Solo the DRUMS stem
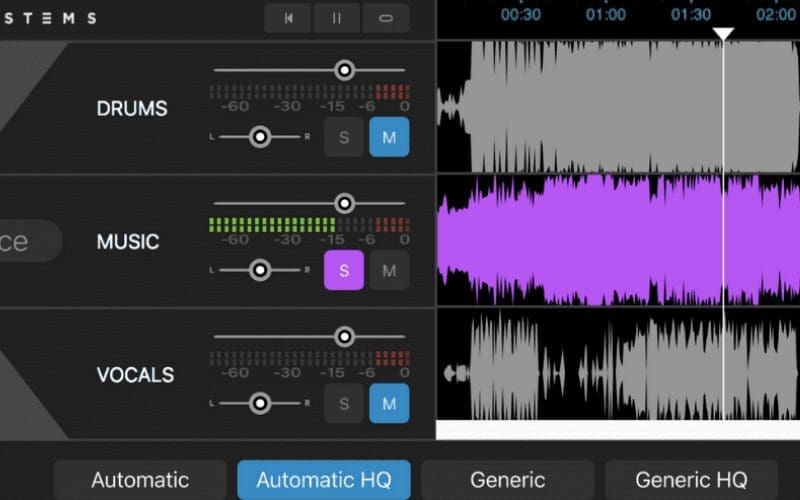The height and width of the screenshot is (500, 800). click(344, 137)
